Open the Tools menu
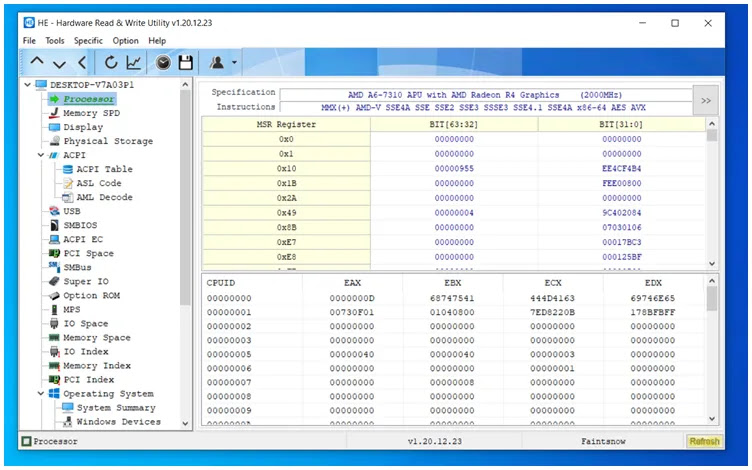The height and width of the screenshot is (470, 752). (x=55, y=41)
